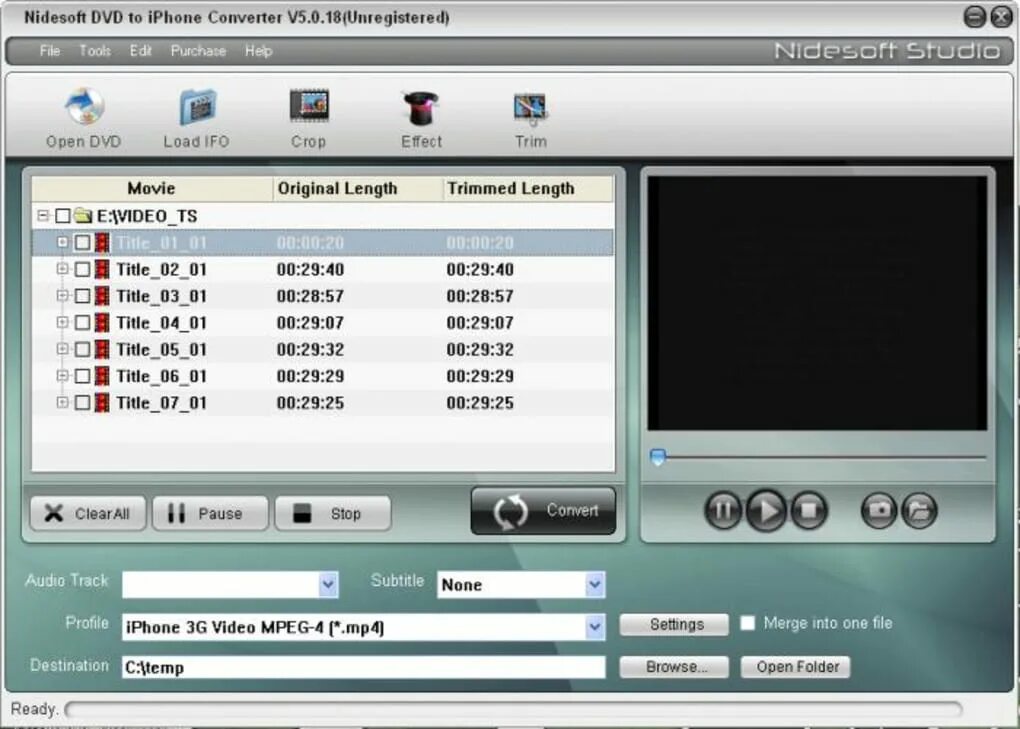Viewport: 1020px width, 729px height.
Task: Expand the Title_03_01 node
Action: [62, 295]
